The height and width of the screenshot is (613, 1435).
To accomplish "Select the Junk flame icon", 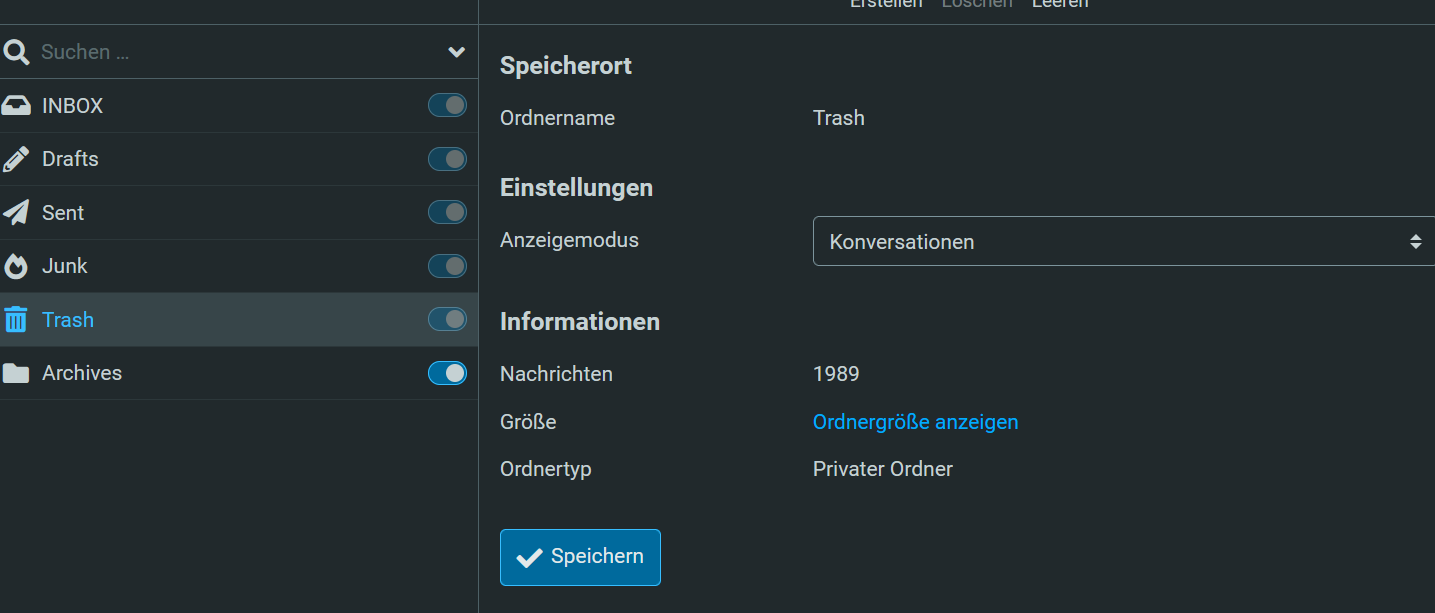I will pos(16,266).
